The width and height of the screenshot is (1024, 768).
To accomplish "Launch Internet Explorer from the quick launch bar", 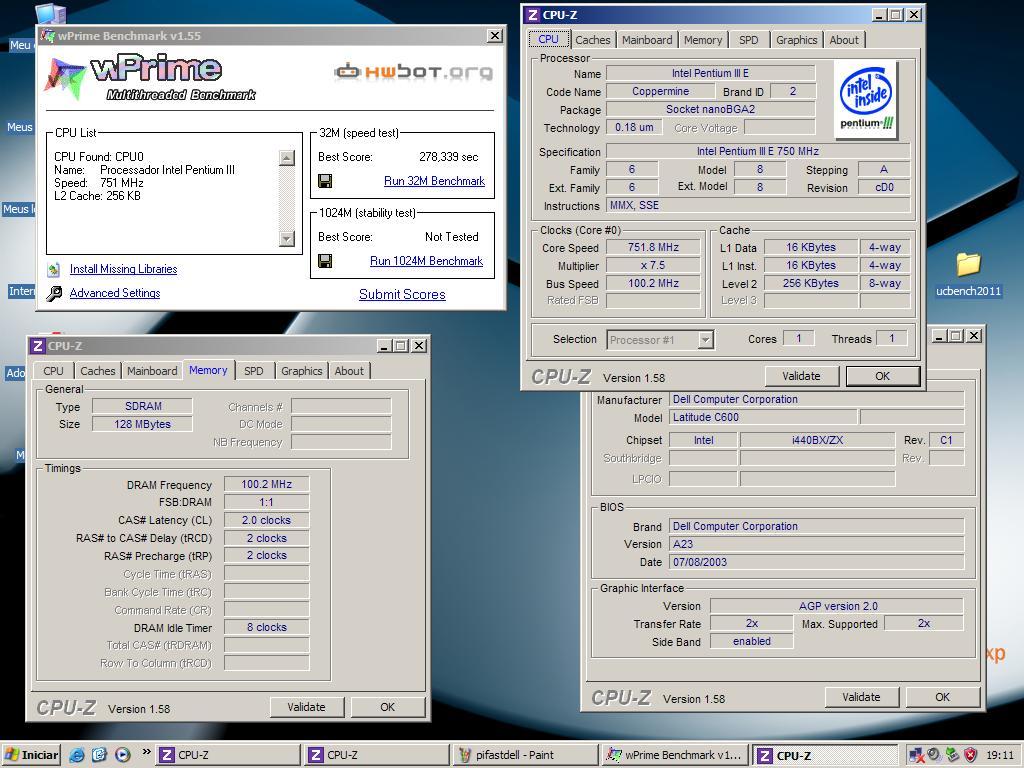I will (x=77, y=755).
